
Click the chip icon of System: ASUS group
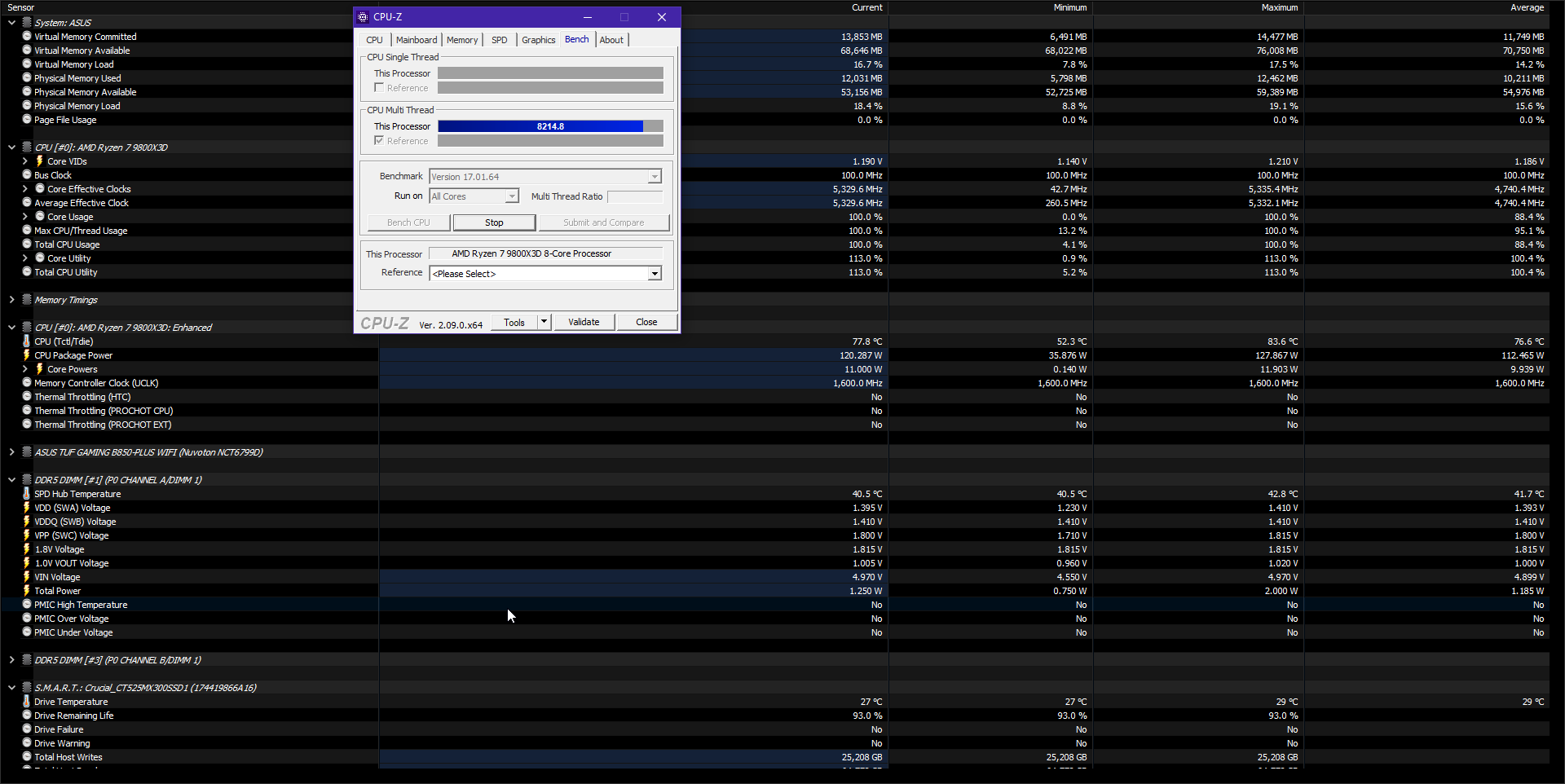[x=27, y=23]
